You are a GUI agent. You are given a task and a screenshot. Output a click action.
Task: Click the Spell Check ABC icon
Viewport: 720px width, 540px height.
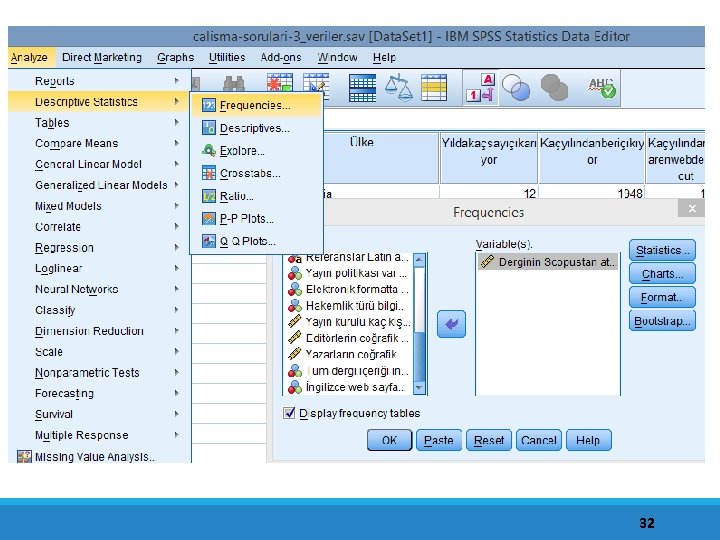click(x=602, y=87)
